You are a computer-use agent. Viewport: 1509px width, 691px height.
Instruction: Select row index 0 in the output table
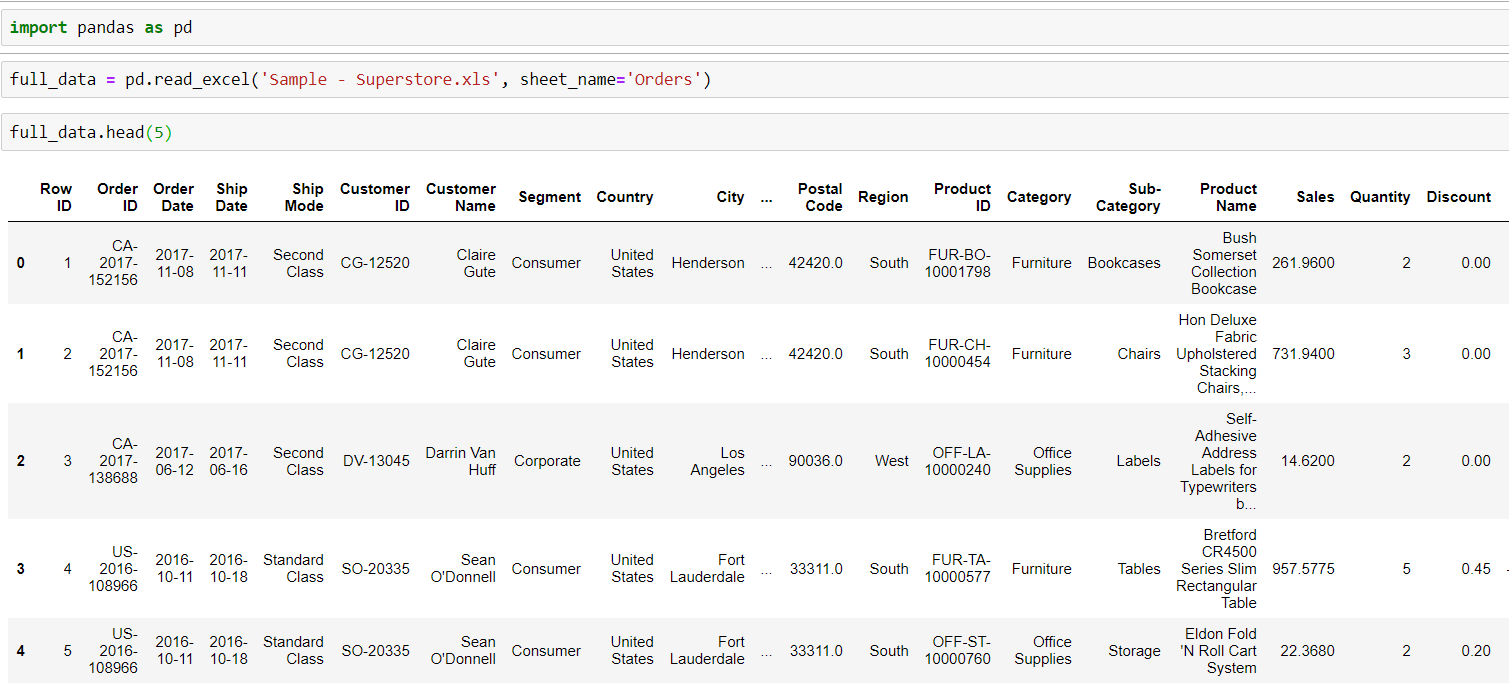22,263
